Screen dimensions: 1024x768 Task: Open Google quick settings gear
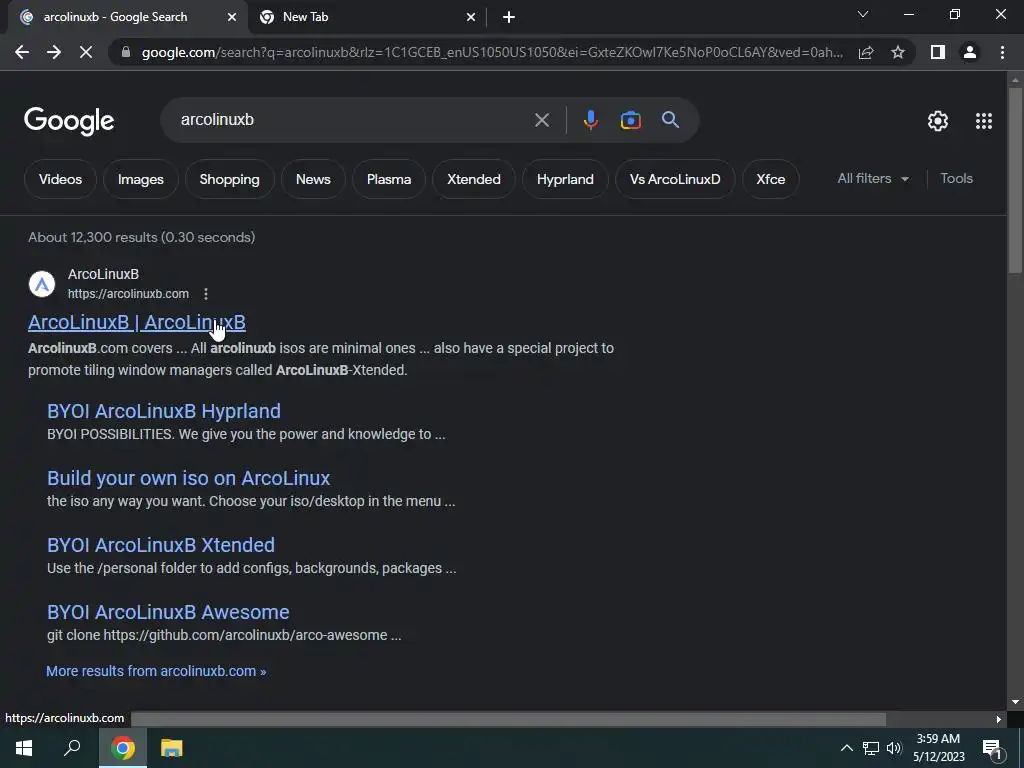(x=938, y=121)
